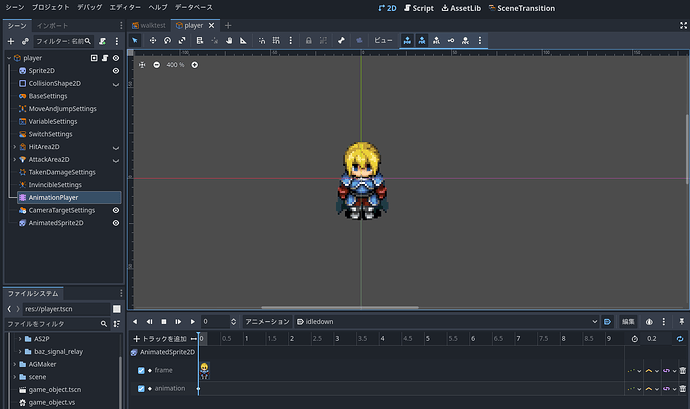
Task: Collapse the player root node
Action: 9,58
